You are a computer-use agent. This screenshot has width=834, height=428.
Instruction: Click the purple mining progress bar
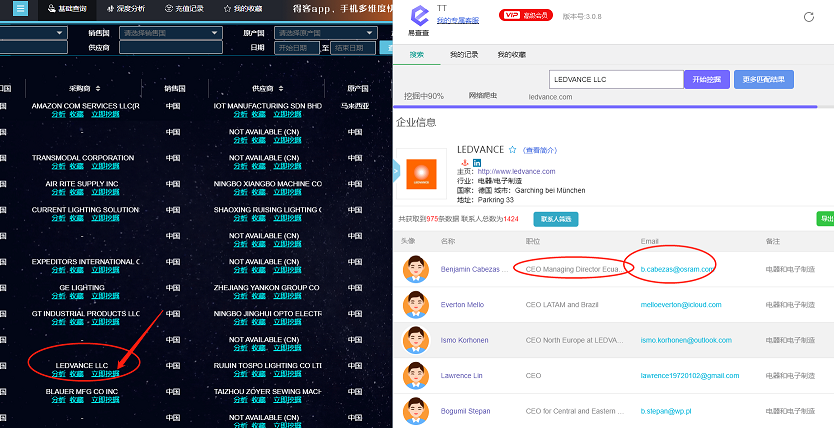(x=605, y=107)
